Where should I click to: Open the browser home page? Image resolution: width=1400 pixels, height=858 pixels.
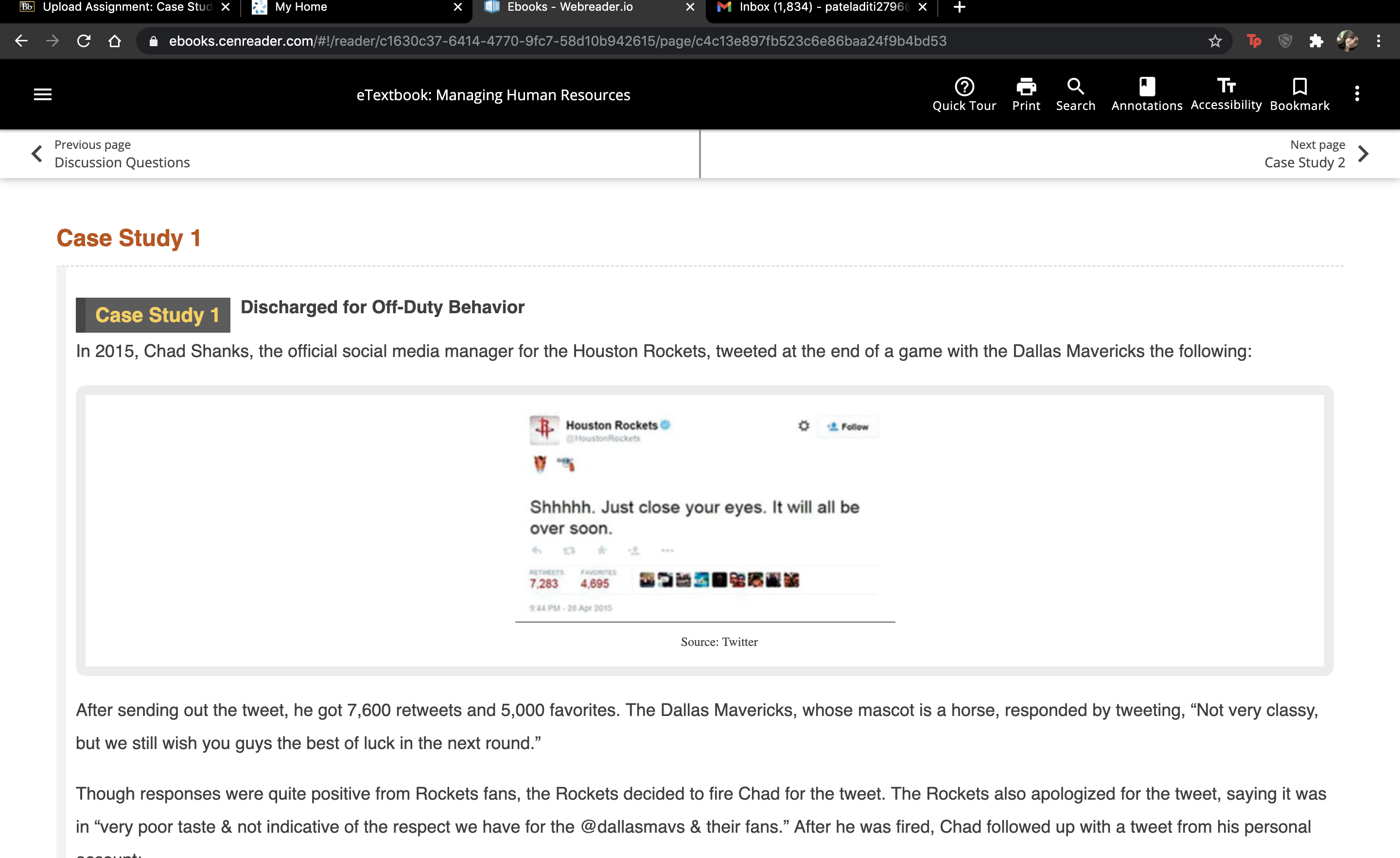115,41
